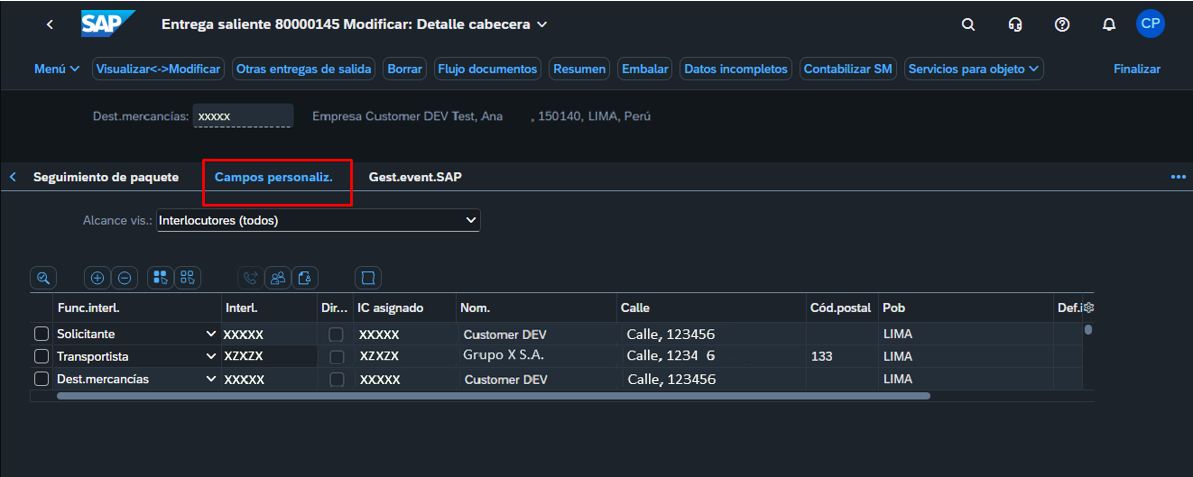This screenshot has height=477, width=1193.
Task: Click the deselect all rows icon
Action: point(187,278)
